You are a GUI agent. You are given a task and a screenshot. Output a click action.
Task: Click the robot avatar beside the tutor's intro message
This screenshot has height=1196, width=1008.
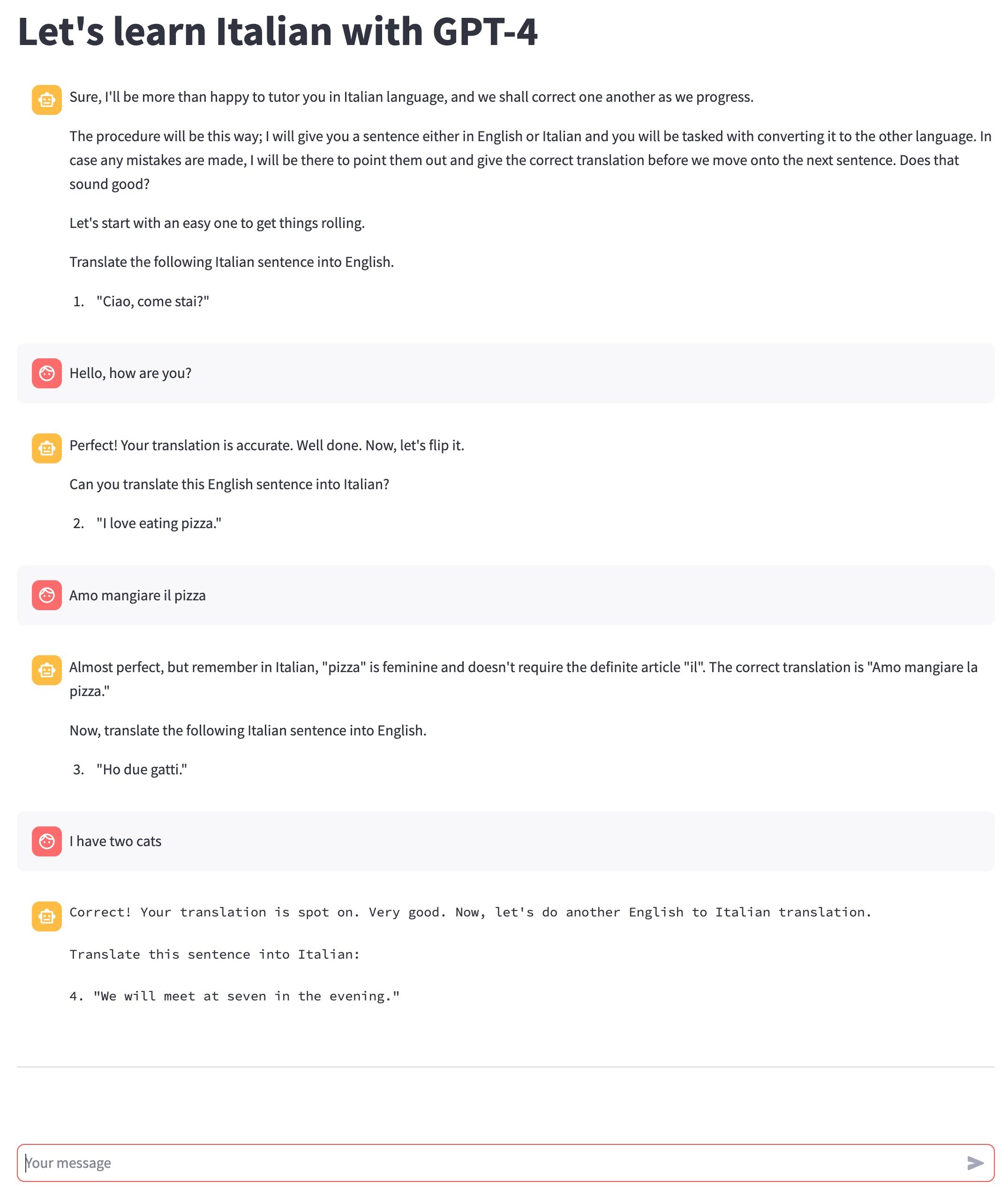(x=47, y=100)
